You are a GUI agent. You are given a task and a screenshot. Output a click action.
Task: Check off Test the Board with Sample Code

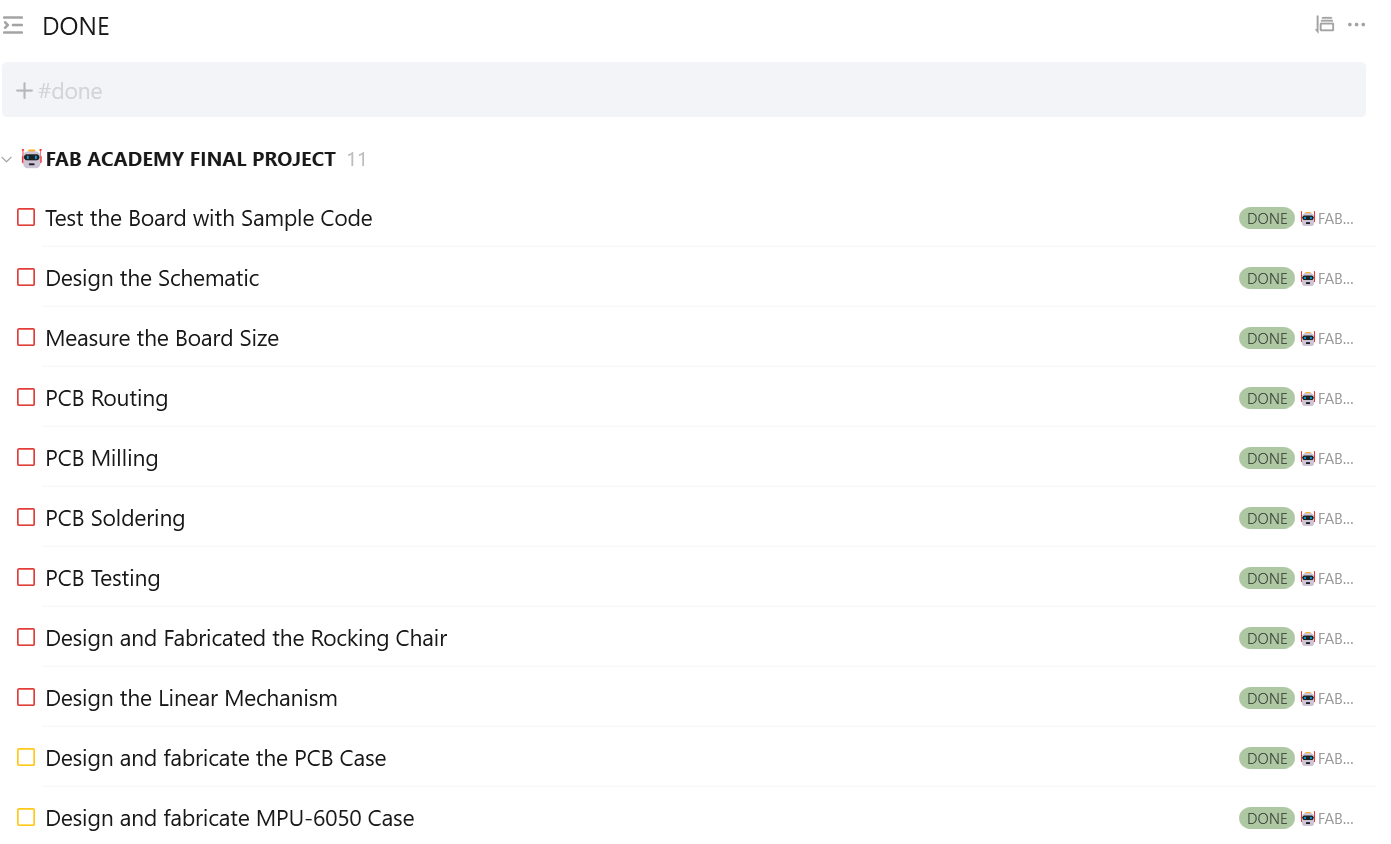(26, 218)
